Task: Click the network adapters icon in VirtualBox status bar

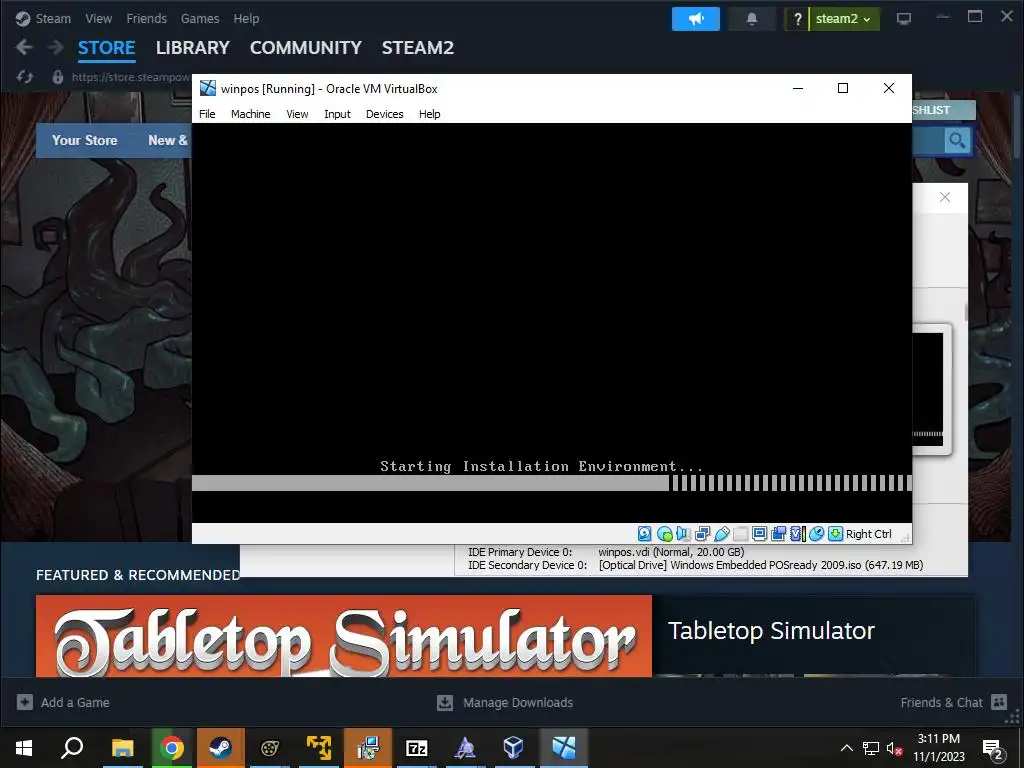Action: [x=703, y=534]
